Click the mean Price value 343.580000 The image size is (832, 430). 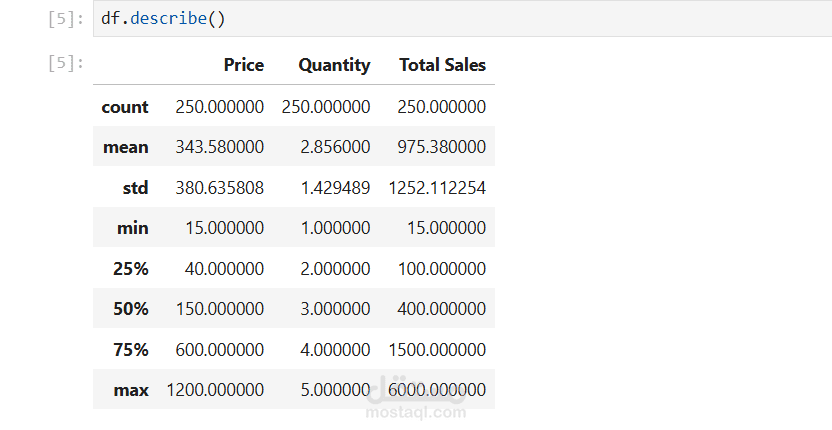(x=219, y=147)
